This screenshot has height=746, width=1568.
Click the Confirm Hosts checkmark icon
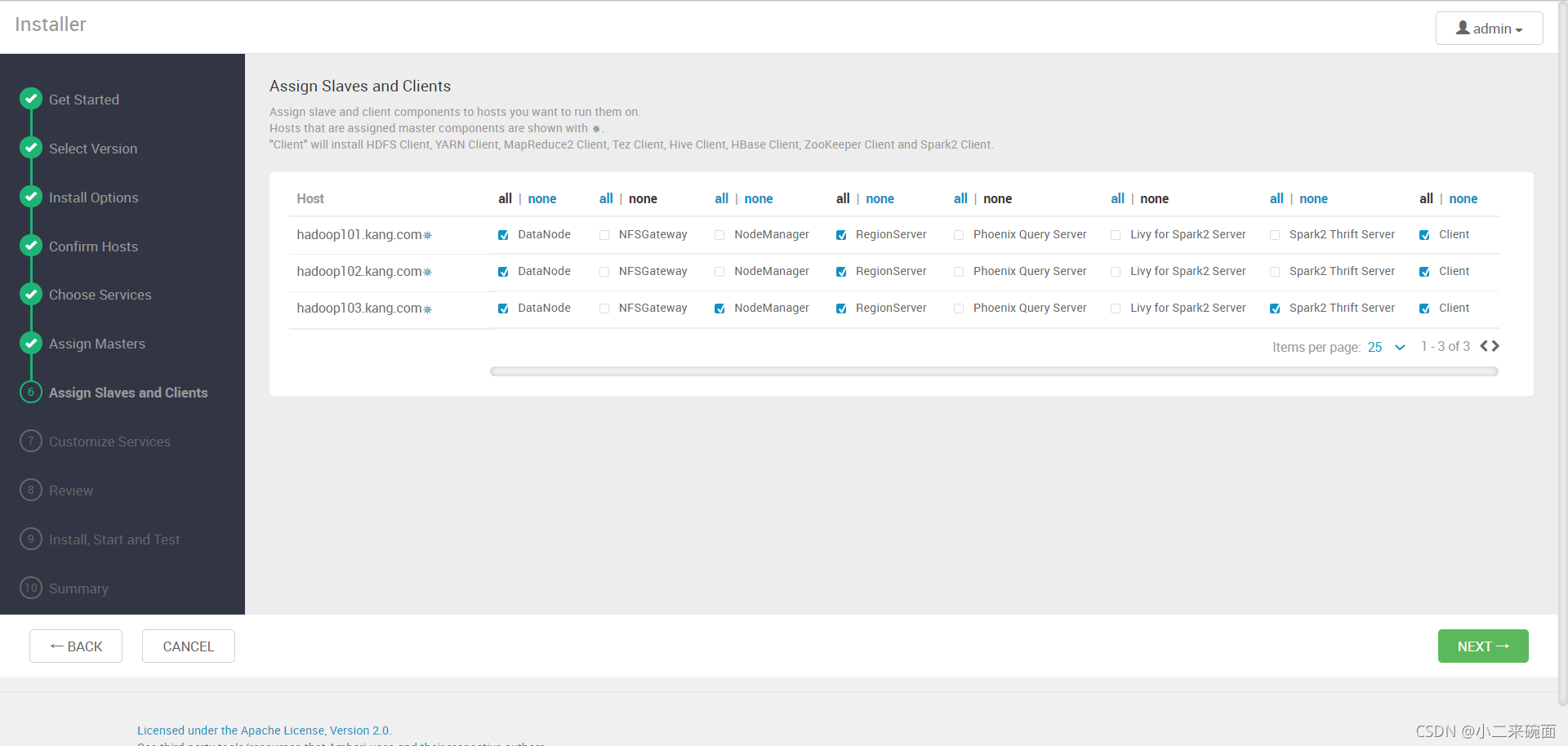31,246
